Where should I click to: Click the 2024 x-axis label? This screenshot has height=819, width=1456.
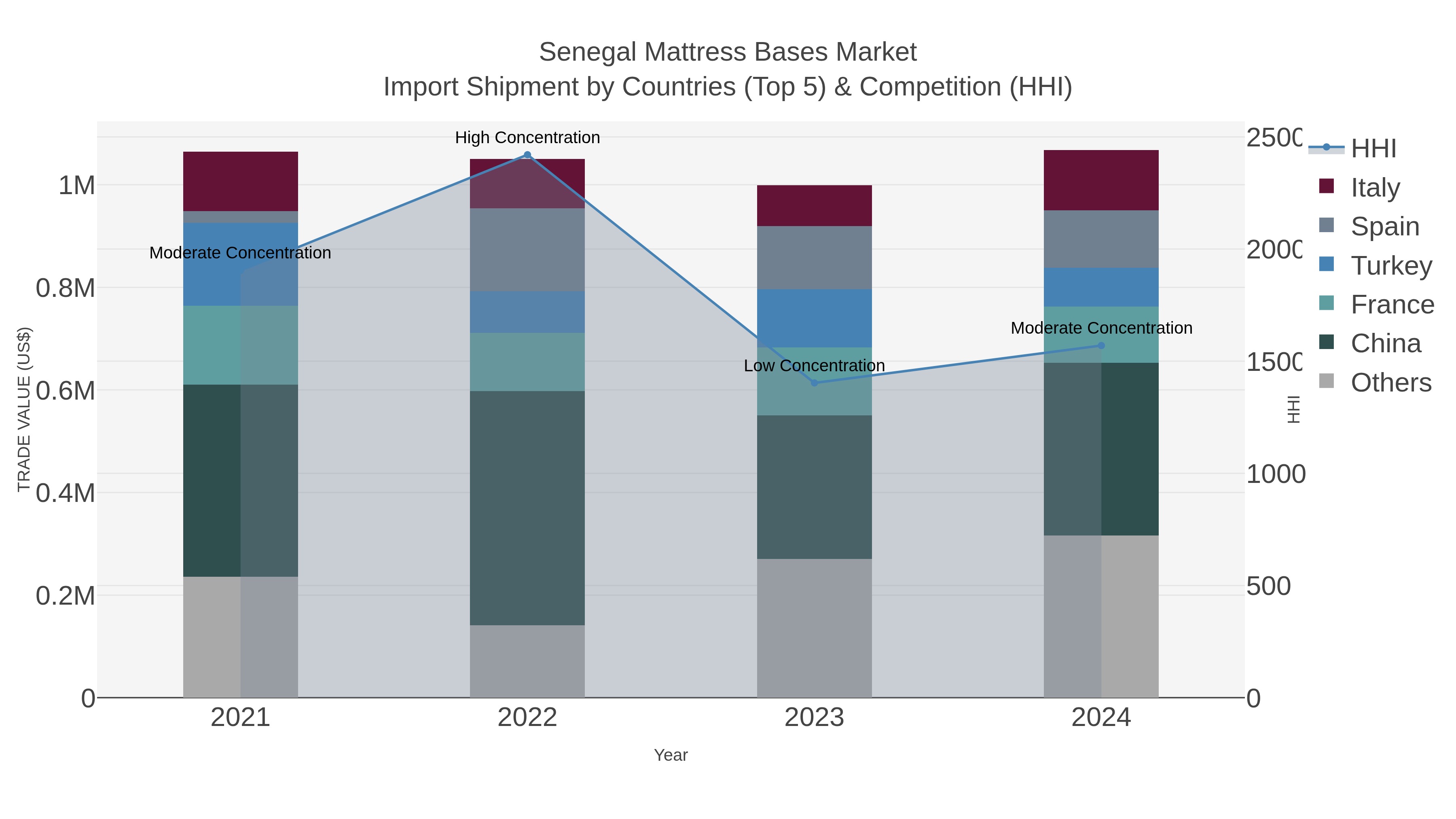[1101, 718]
